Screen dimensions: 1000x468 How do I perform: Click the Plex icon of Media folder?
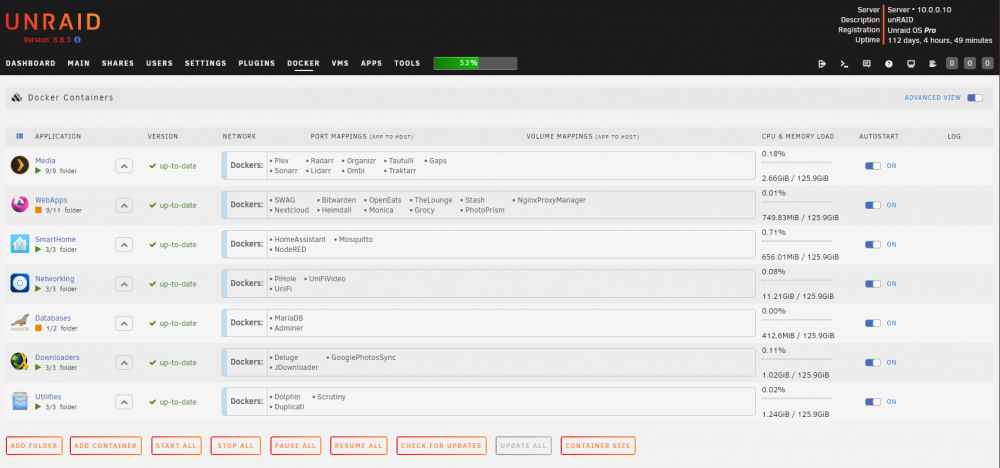[20, 165]
